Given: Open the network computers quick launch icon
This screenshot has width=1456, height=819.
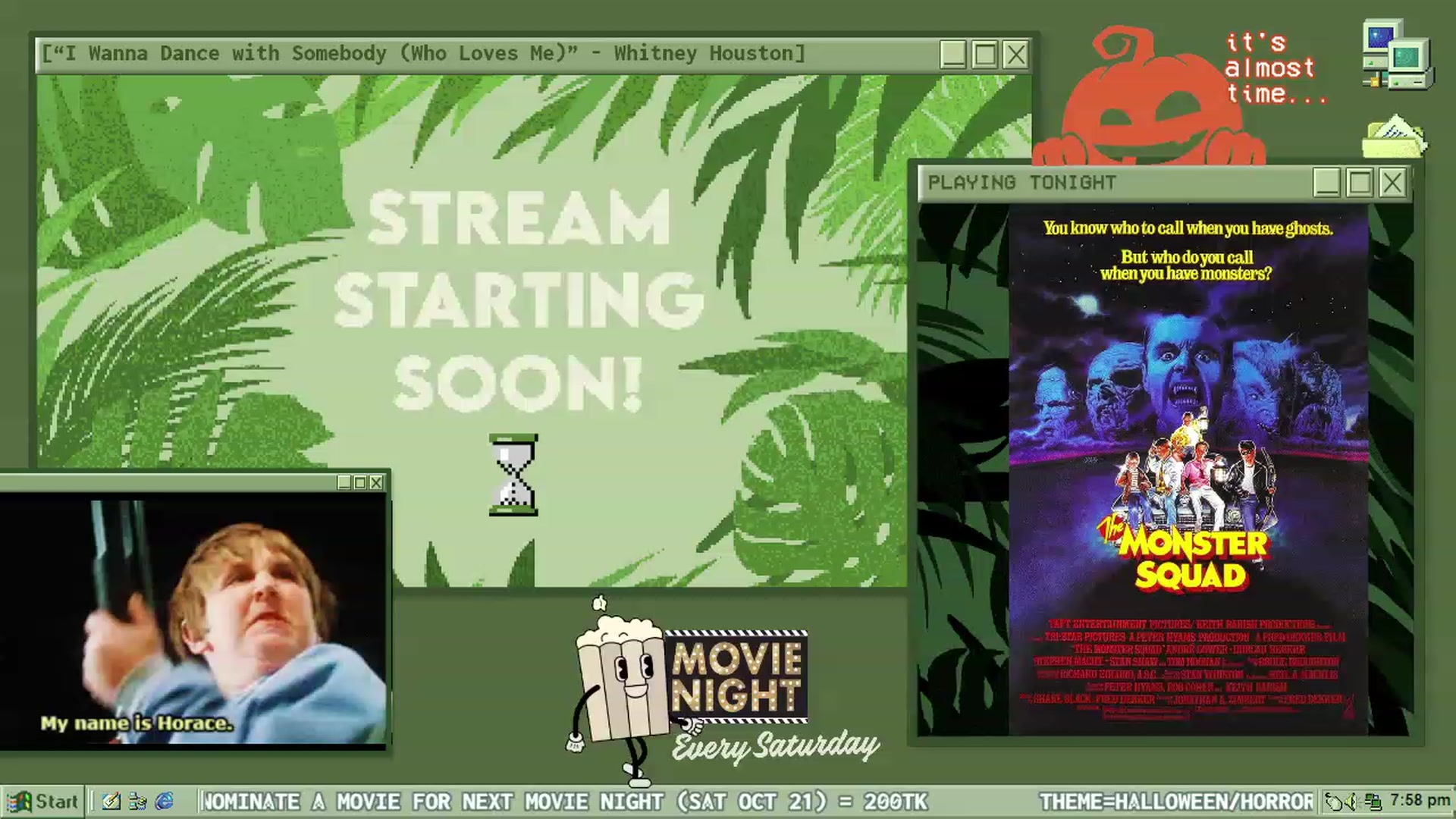Looking at the screenshot, I should [x=137, y=802].
